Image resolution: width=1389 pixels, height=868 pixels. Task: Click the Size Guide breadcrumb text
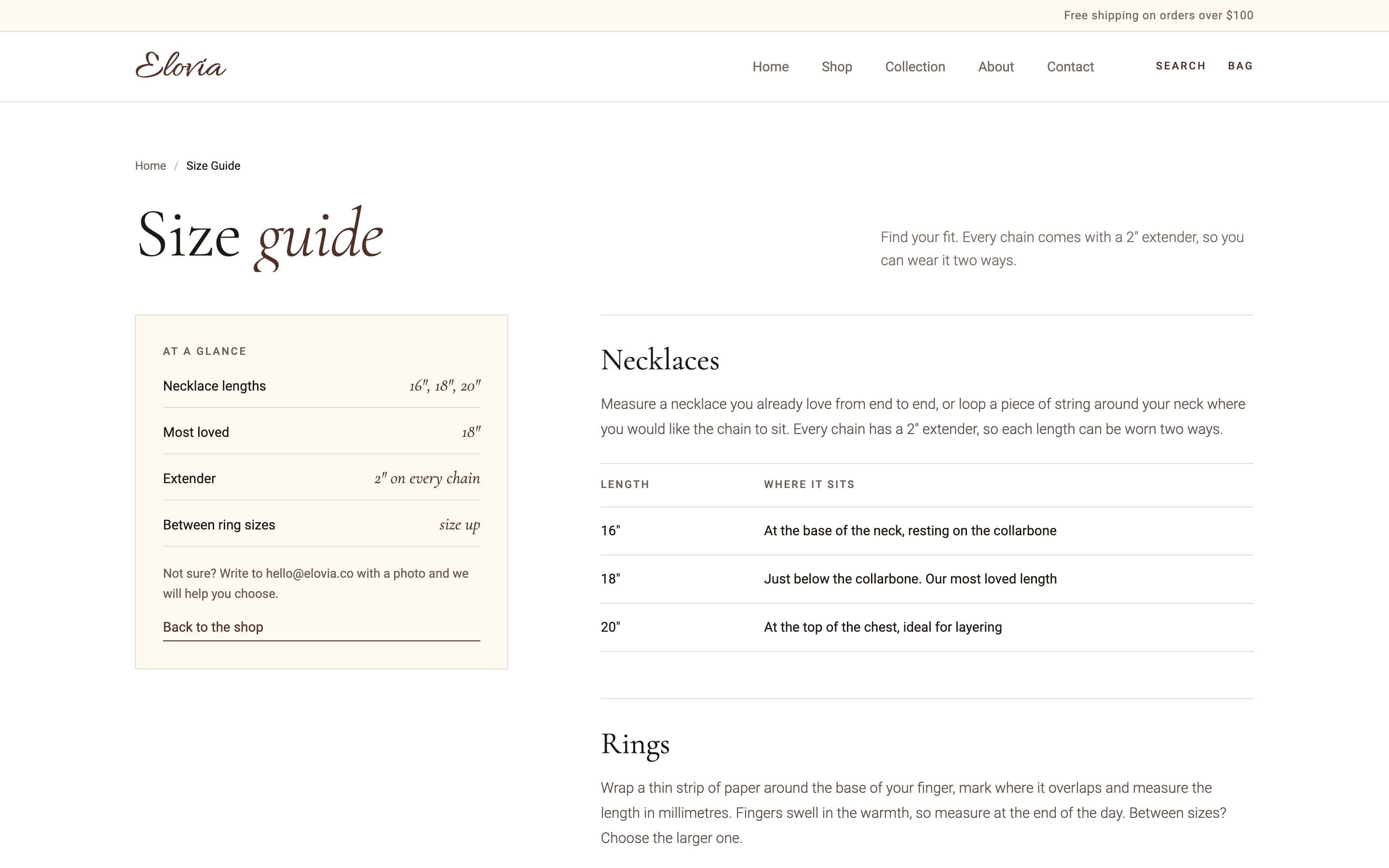click(x=213, y=166)
